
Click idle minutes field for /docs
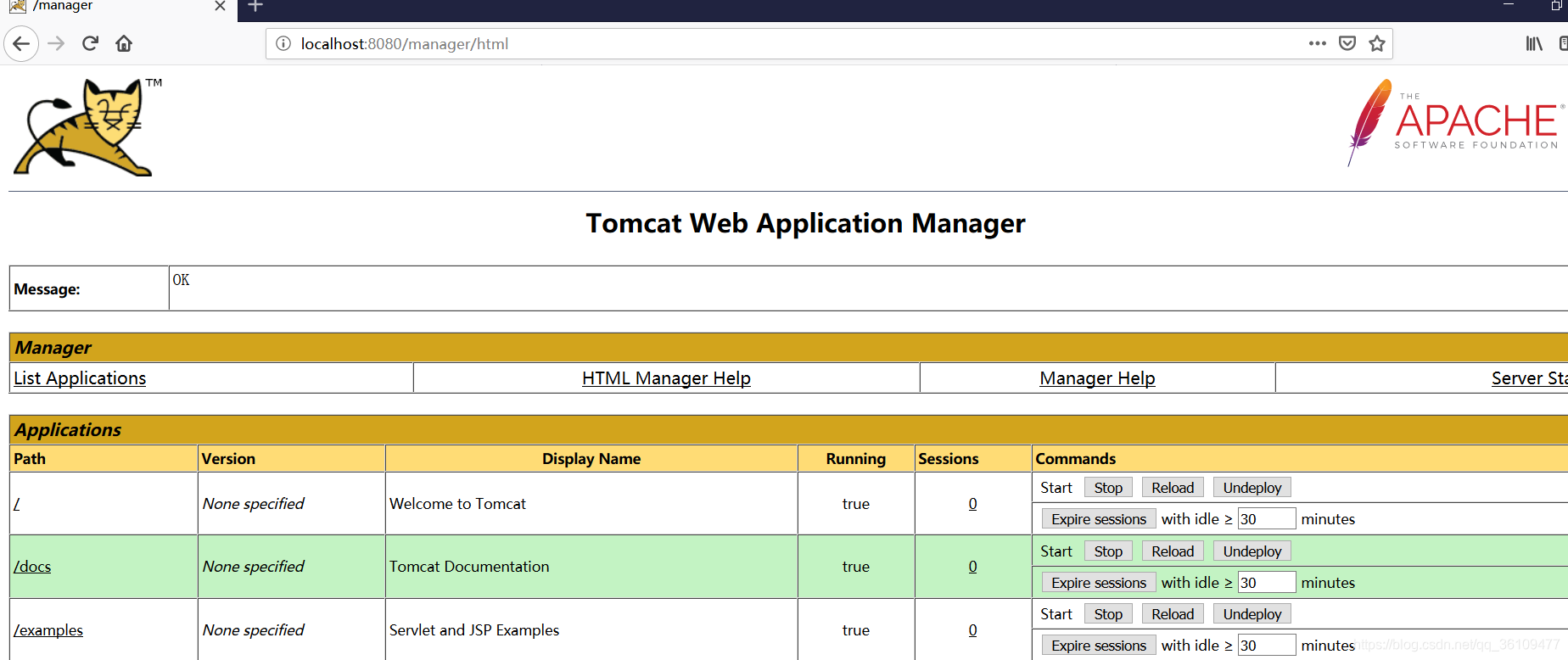point(1267,582)
